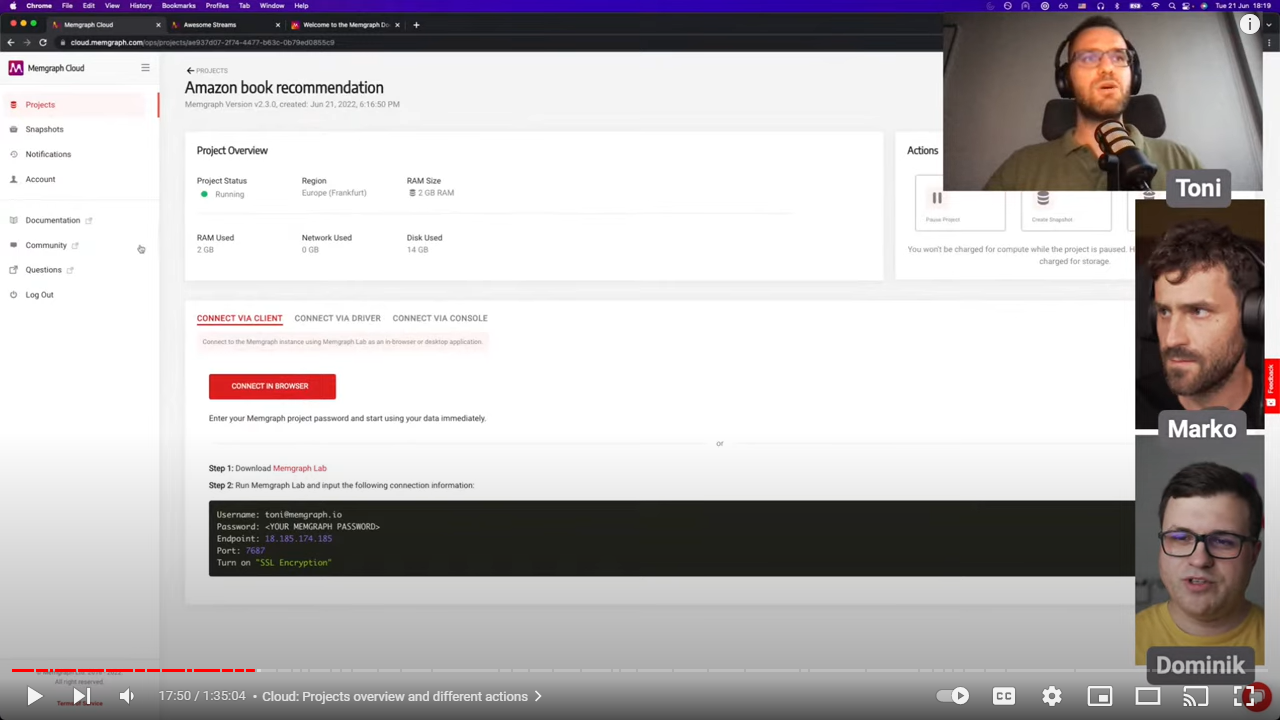This screenshot has width=1280, height=720.
Task: Switch to Welcome to the Memgraph tab
Action: 345,24
